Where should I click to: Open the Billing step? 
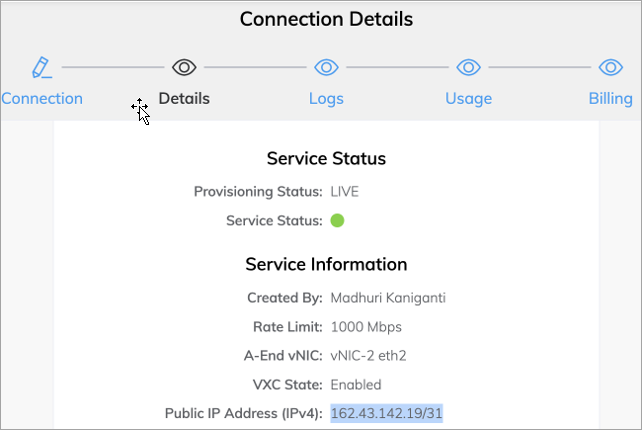tap(610, 98)
